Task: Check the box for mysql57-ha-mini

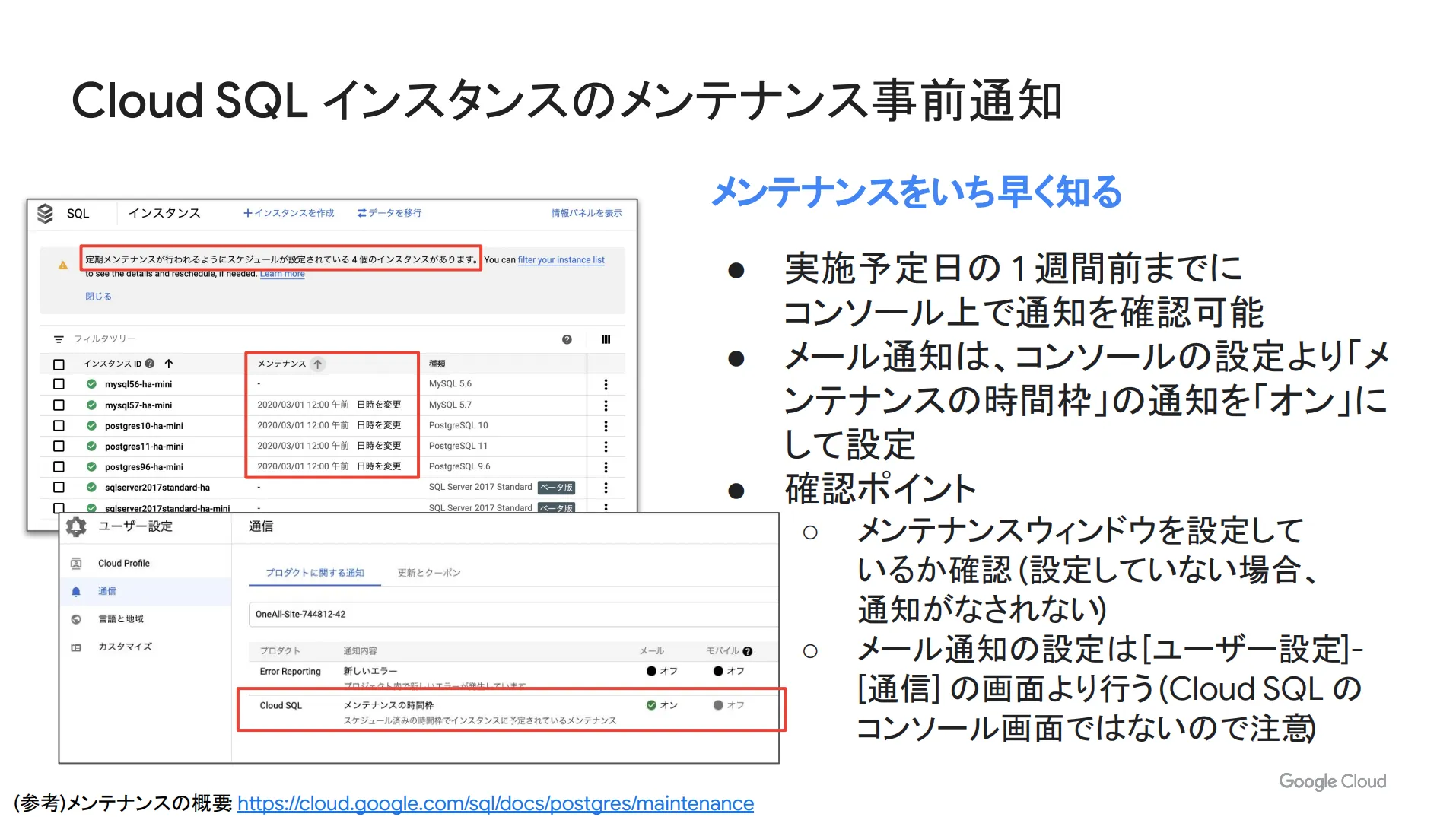Action: click(x=59, y=405)
